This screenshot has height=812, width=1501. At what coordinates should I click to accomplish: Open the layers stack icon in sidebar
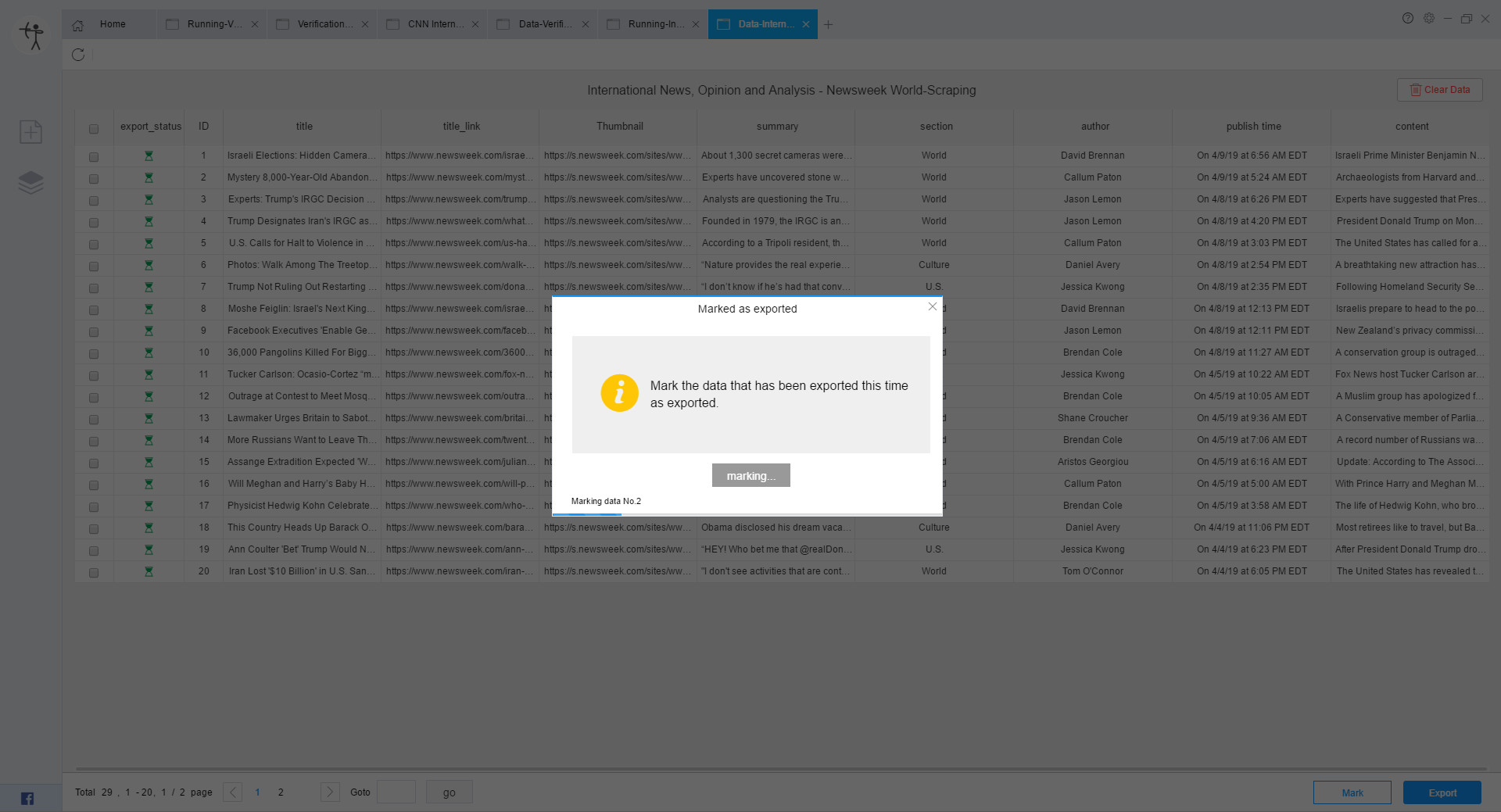coord(30,183)
